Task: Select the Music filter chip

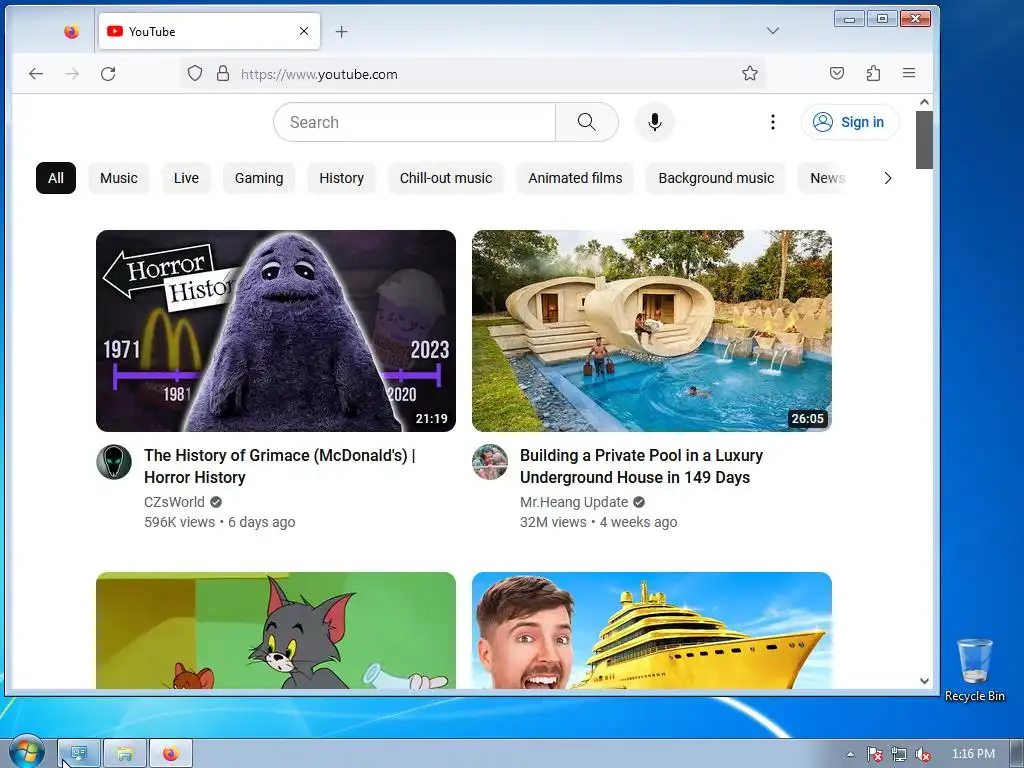Action: [x=119, y=178]
